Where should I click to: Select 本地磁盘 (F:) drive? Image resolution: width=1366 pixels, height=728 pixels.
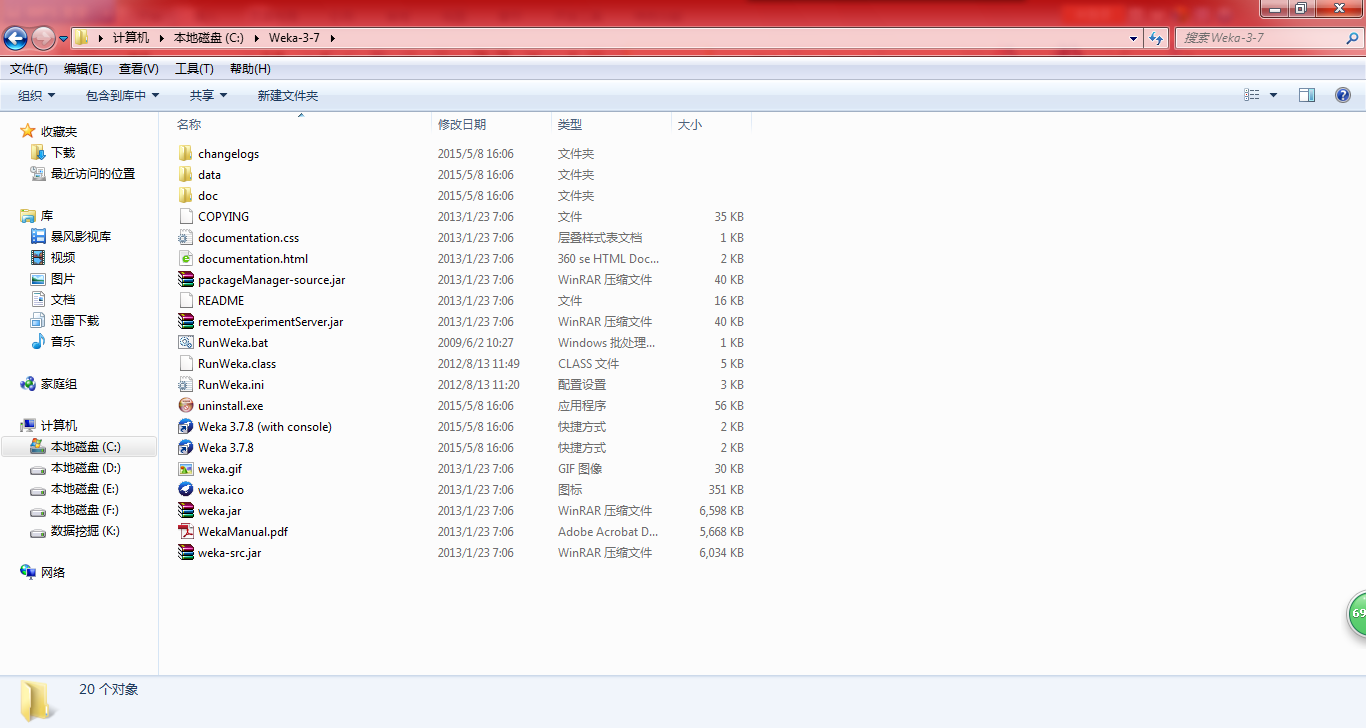point(85,510)
